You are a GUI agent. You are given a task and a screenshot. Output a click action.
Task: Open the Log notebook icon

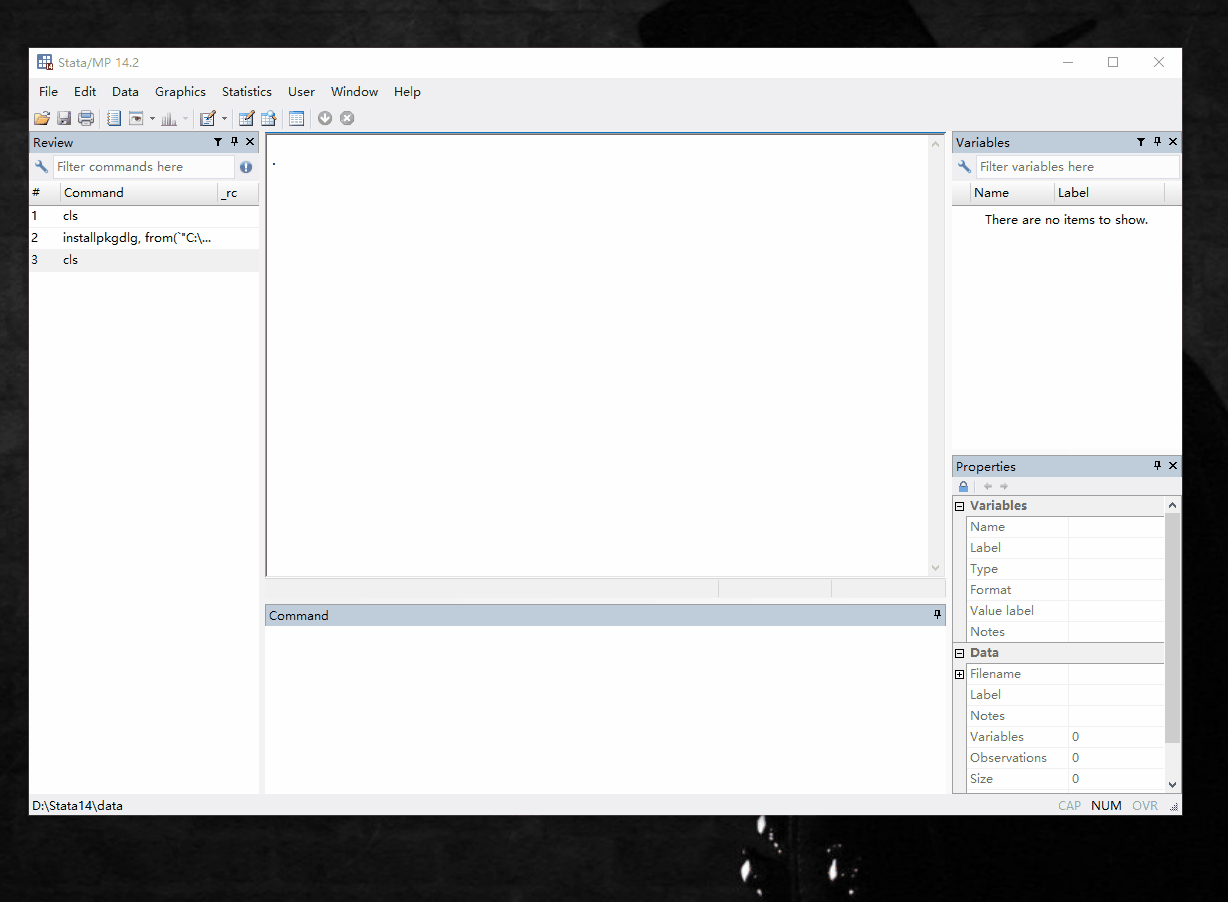114,118
